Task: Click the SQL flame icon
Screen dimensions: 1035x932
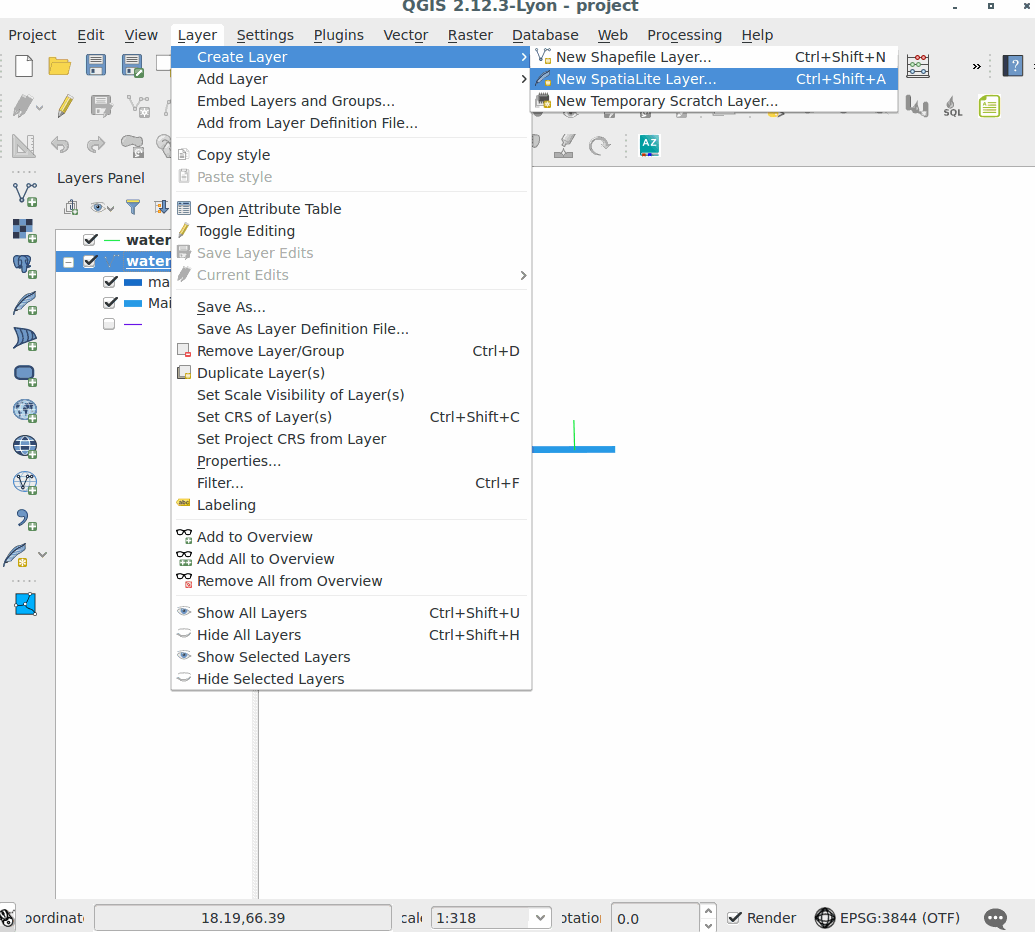Action: coord(952,106)
